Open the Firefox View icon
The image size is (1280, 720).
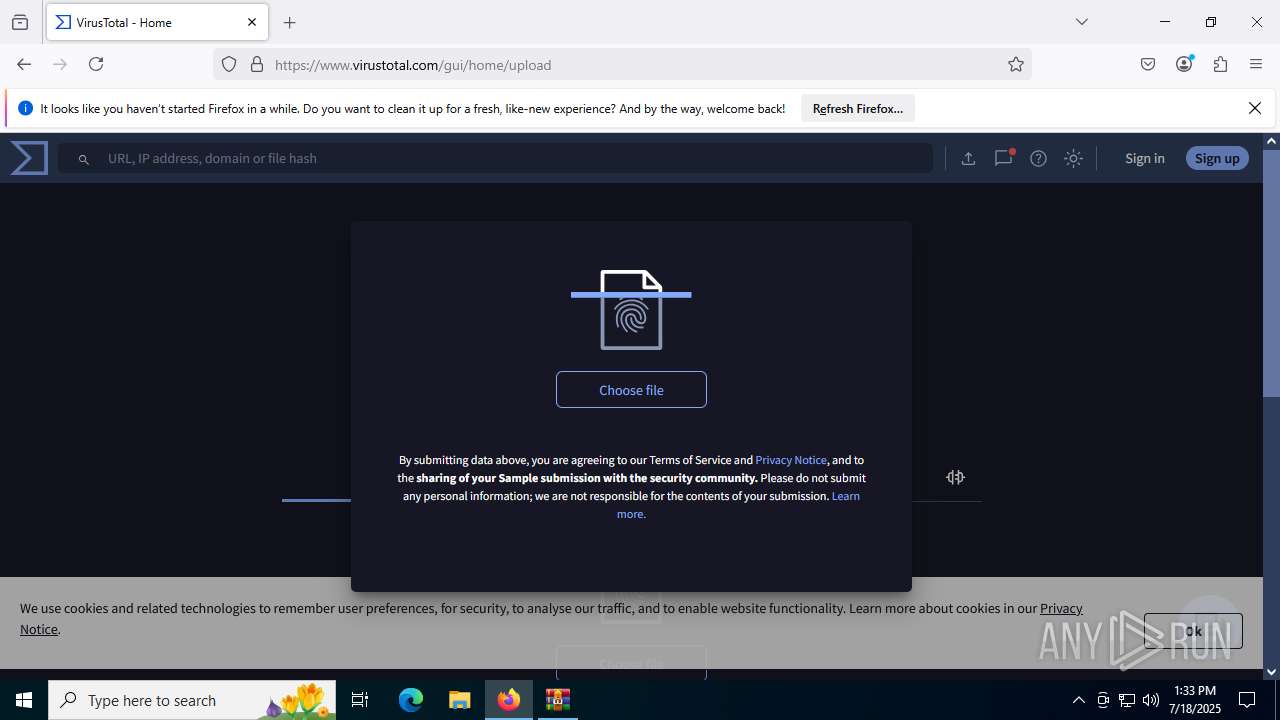click(20, 22)
